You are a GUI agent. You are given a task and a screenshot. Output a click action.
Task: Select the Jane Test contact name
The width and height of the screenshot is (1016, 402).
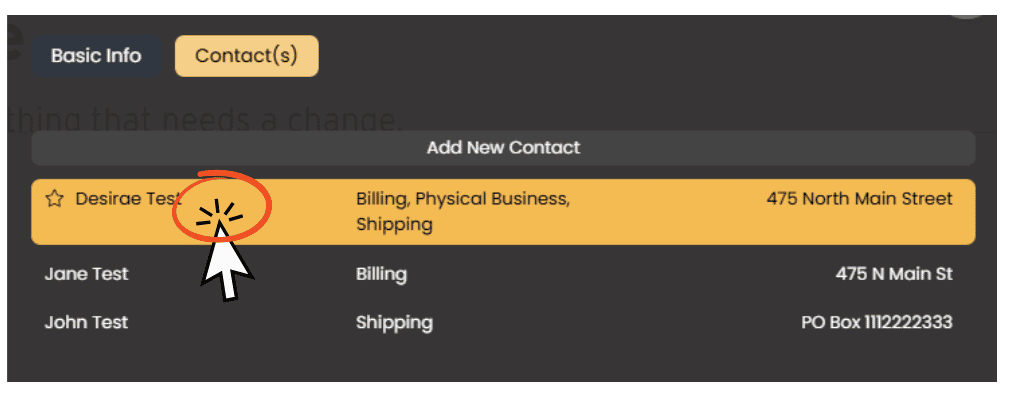pos(86,274)
